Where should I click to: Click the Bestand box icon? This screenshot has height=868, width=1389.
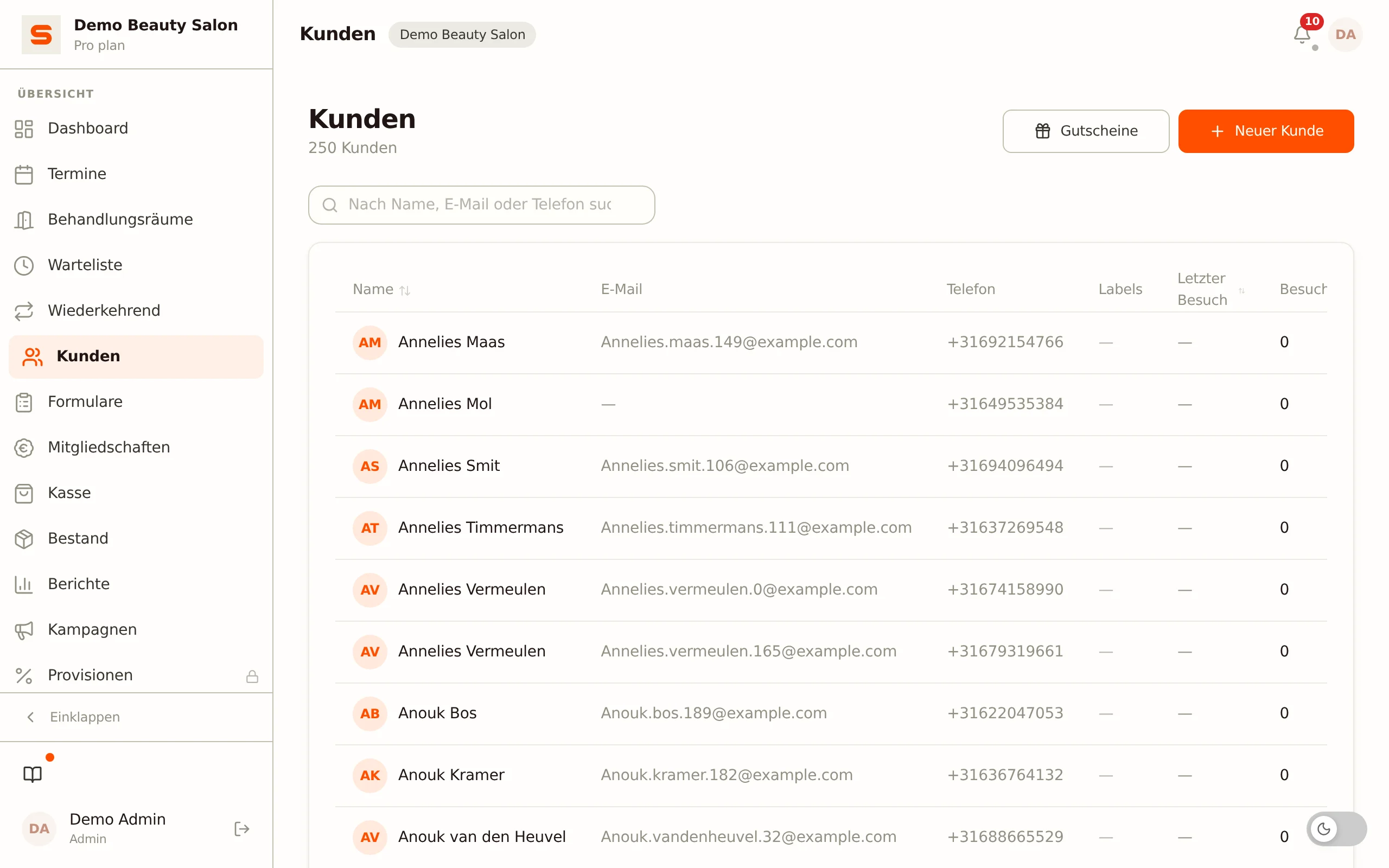[23, 539]
